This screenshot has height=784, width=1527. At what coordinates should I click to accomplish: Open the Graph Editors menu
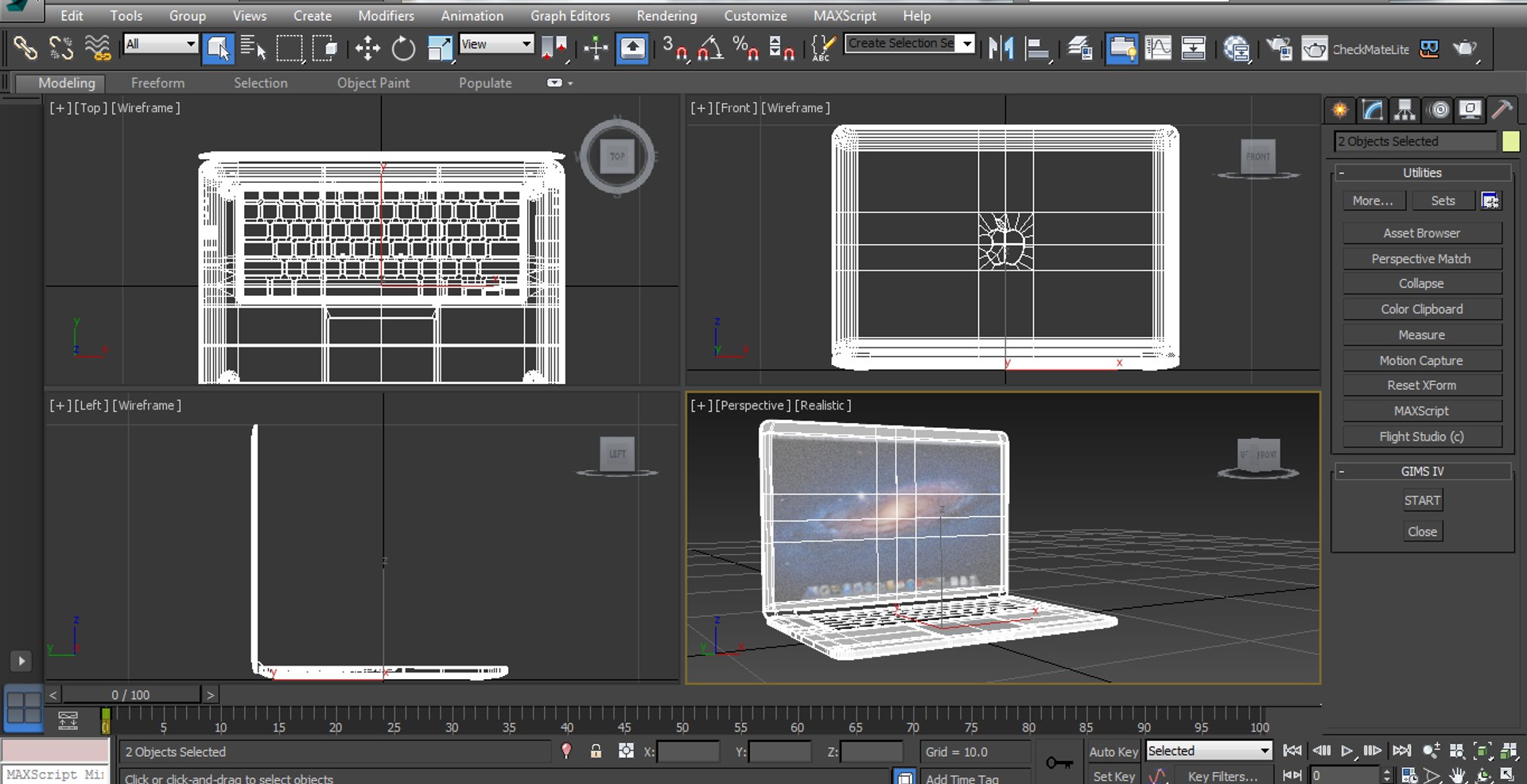click(x=570, y=16)
